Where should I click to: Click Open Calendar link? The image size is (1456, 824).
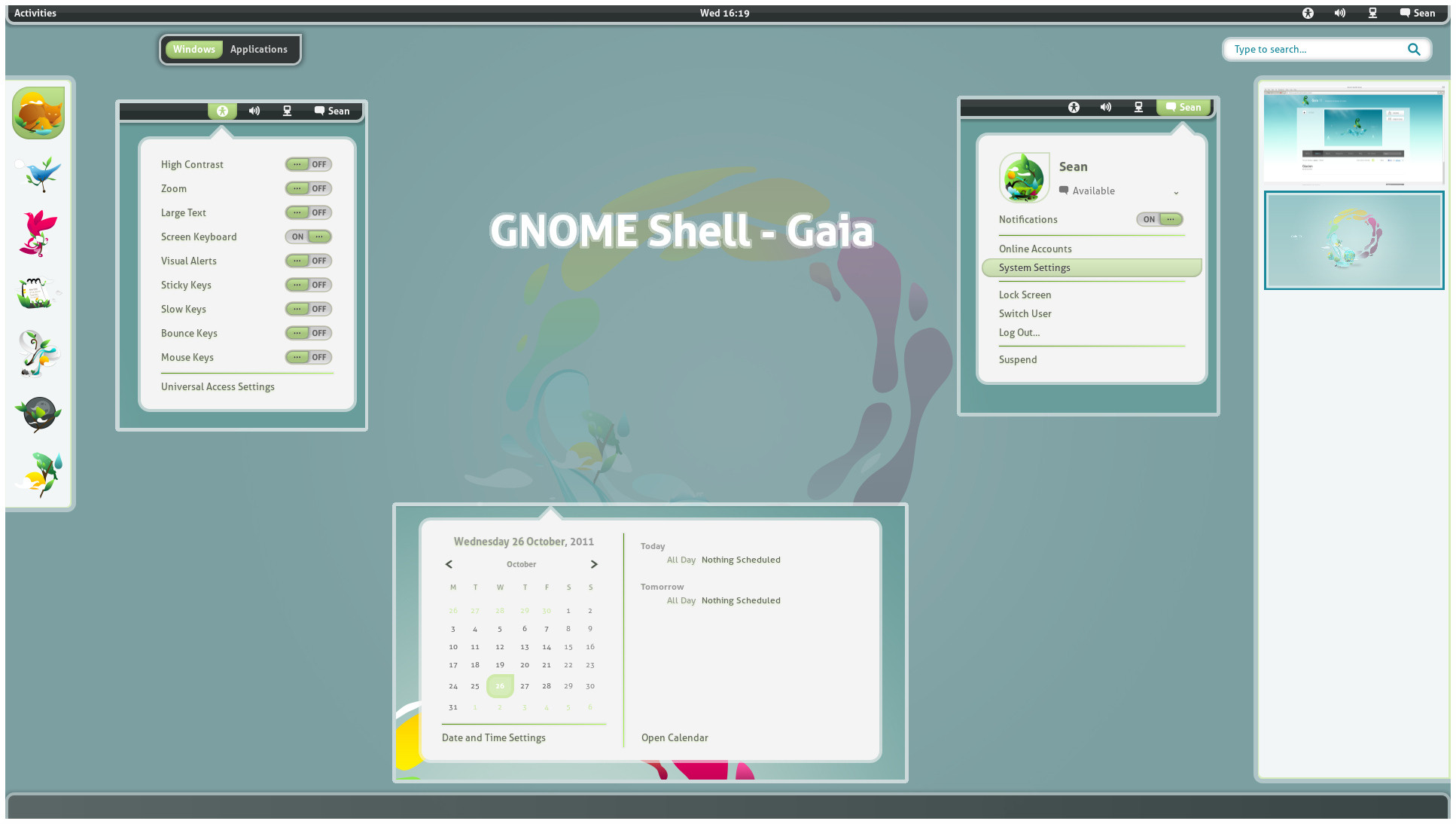pyautogui.click(x=675, y=737)
